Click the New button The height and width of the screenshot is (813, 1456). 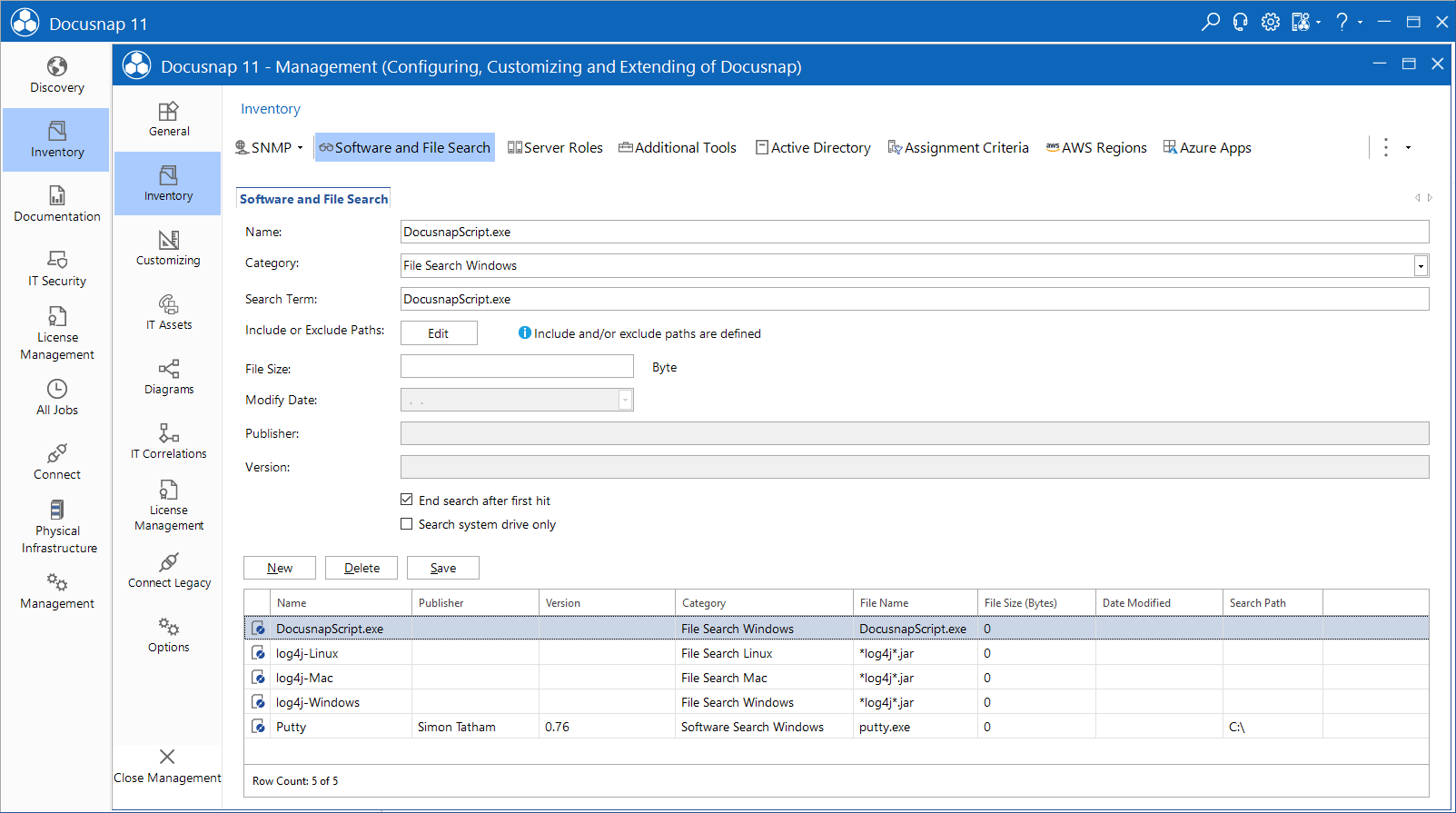click(280, 568)
